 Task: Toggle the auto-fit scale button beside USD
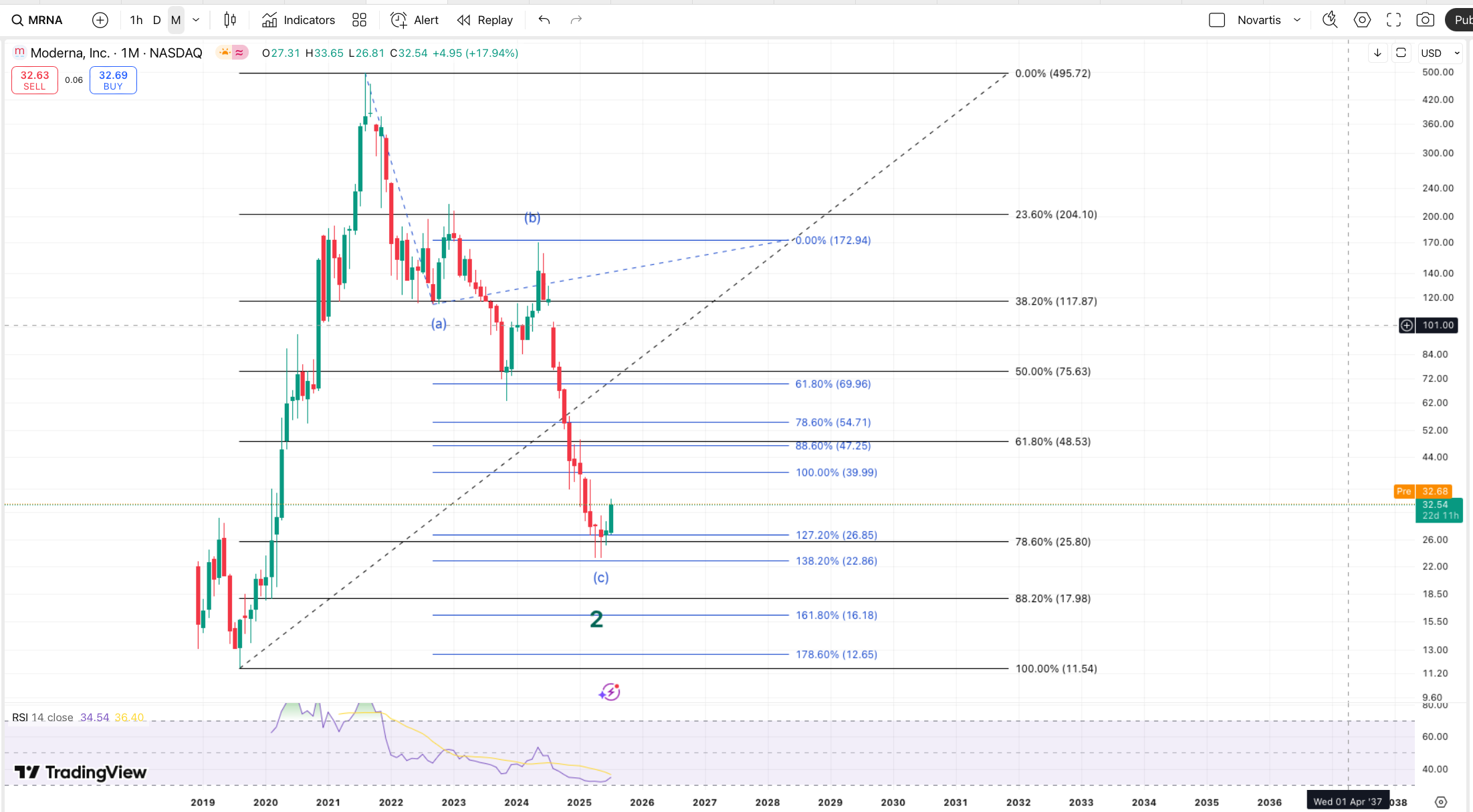coord(1401,53)
